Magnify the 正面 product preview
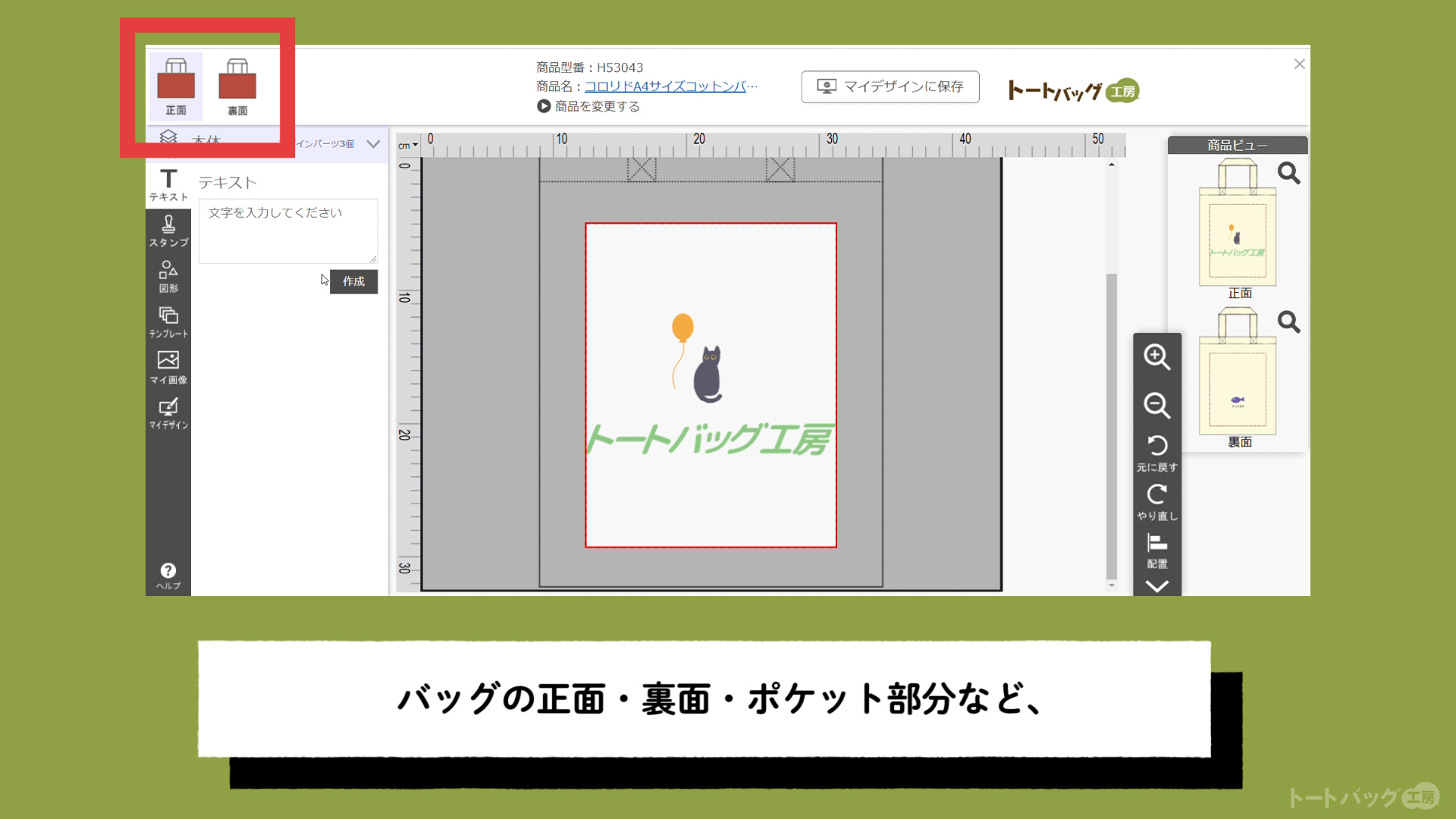Viewport: 1456px width, 819px height. [x=1288, y=174]
